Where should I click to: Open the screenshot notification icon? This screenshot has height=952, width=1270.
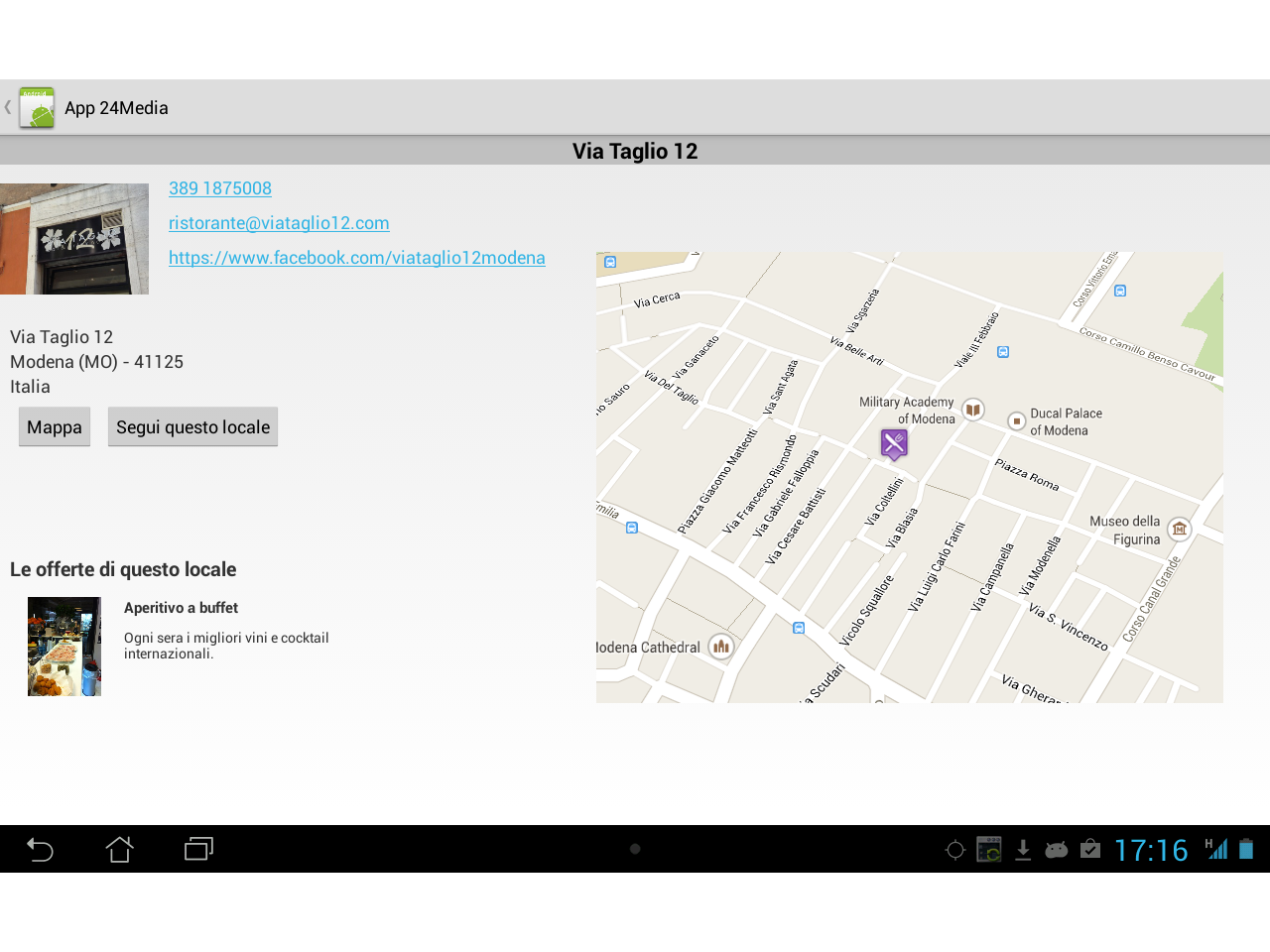pyautogui.click(x=989, y=850)
